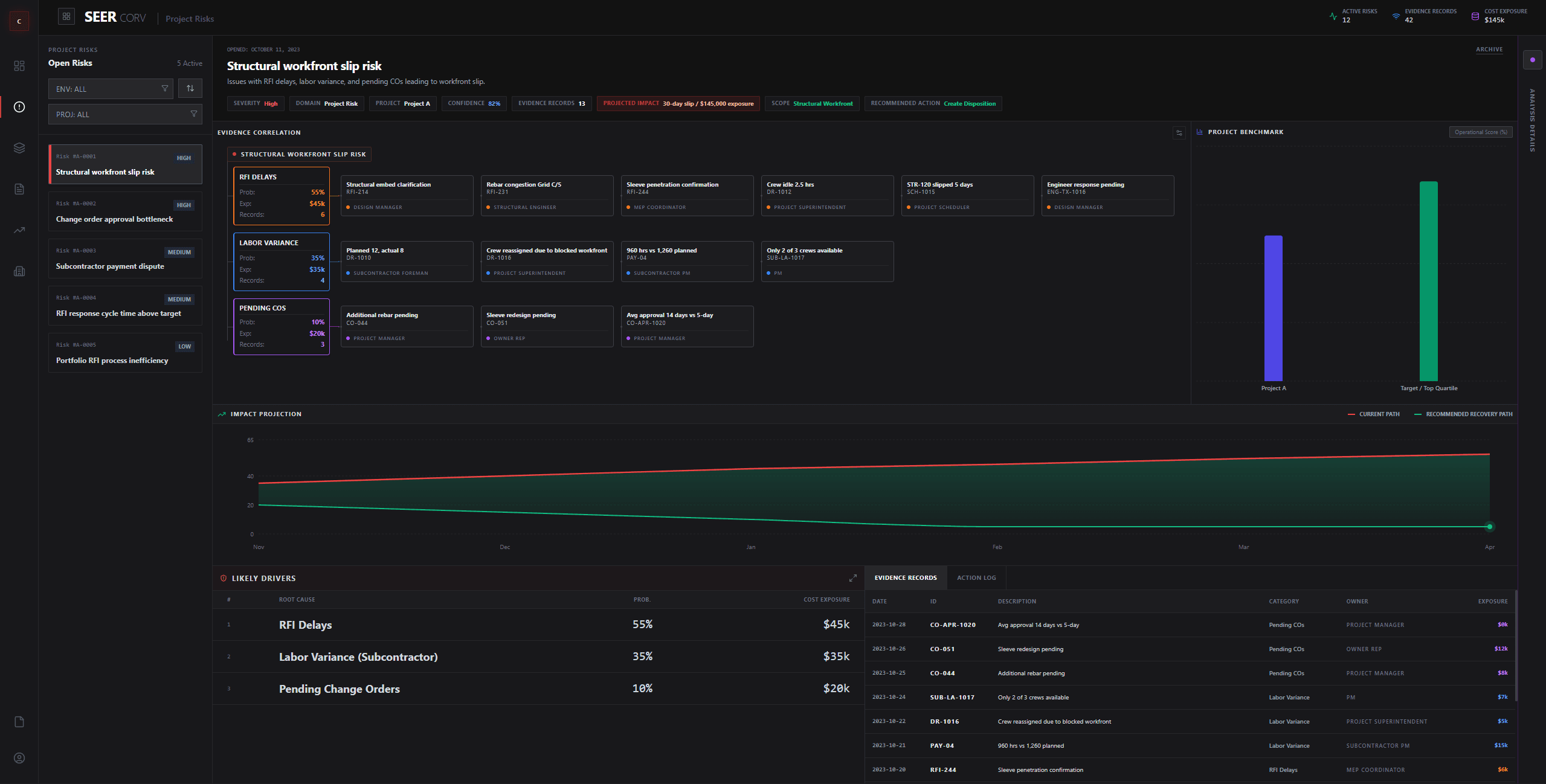
Task: Select the risk alert icon in sidebar
Action: point(19,107)
